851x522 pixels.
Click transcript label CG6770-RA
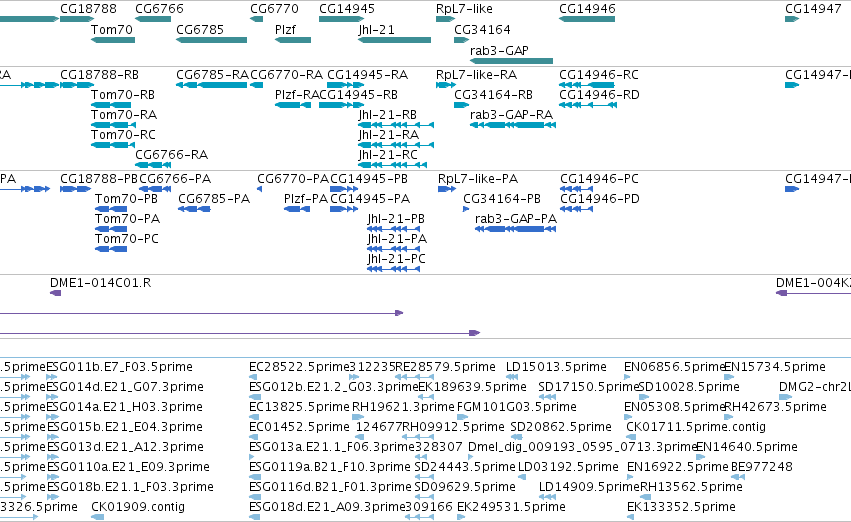point(287,74)
